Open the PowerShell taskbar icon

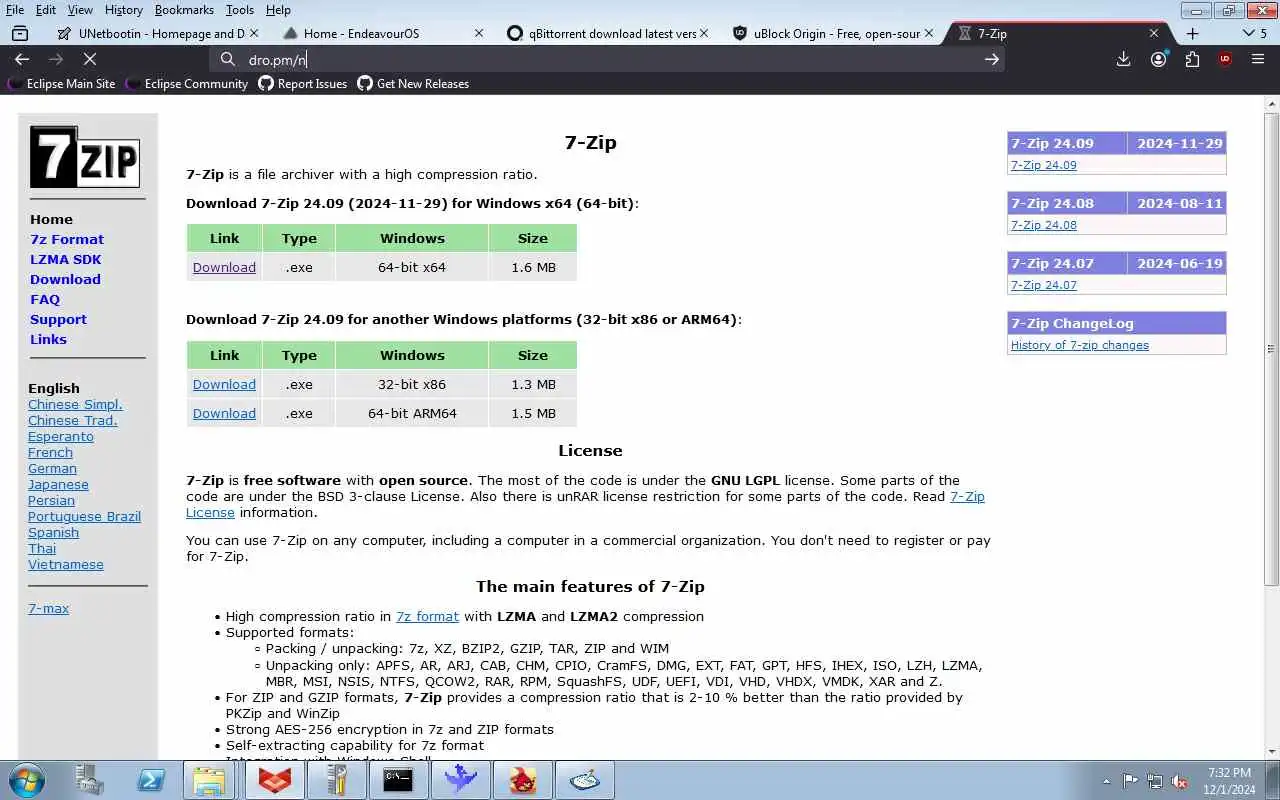tap(151, 780)
